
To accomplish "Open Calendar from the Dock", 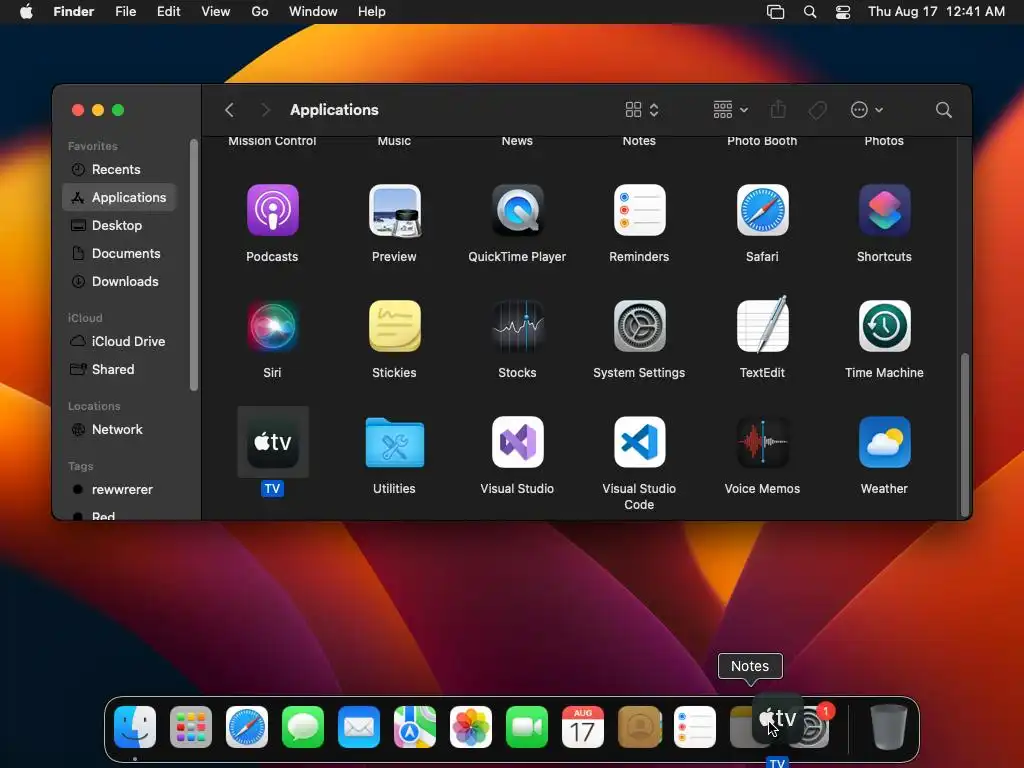I will point(583,727).
